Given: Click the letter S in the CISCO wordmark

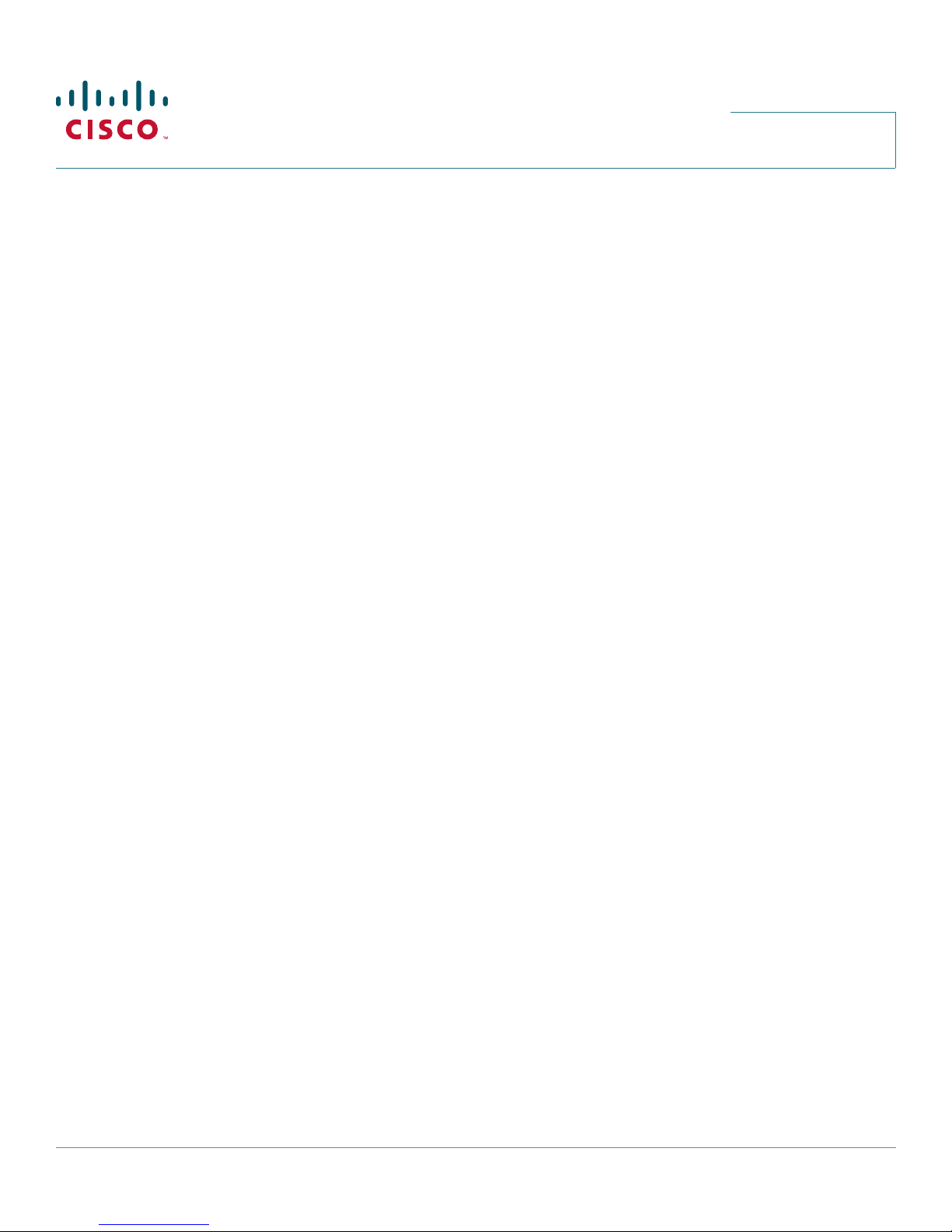Looking at the screenshot, I should coord(106,129).
